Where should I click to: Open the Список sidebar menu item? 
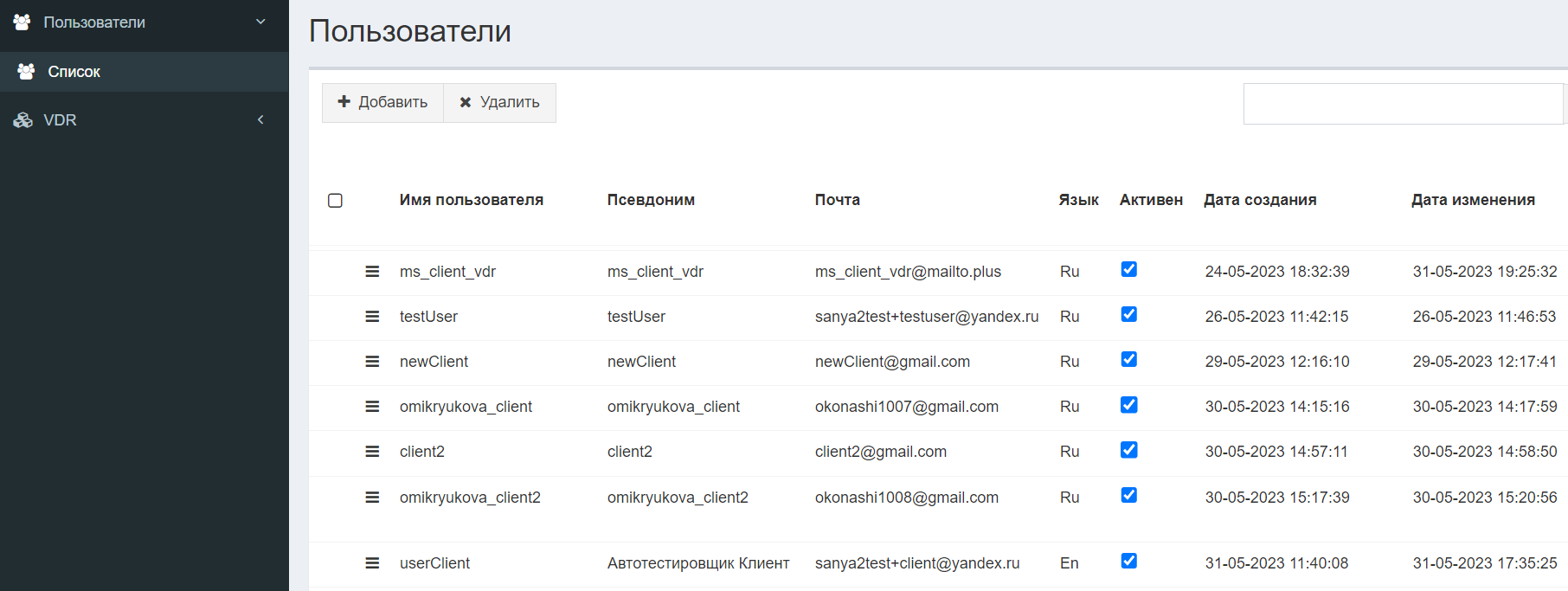[x=74, y=72]
